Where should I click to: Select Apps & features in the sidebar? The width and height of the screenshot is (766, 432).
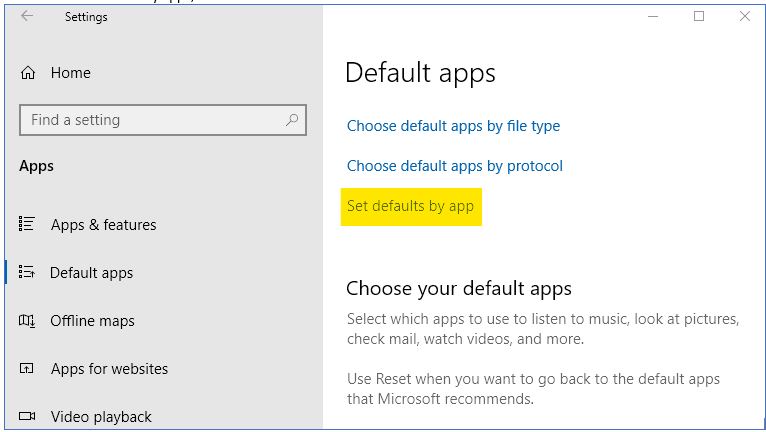(x=103, y=225)
